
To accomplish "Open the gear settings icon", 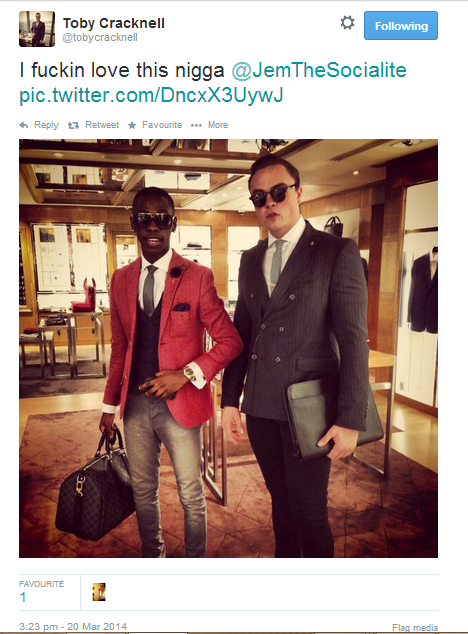I will click(x=347, y=23).
